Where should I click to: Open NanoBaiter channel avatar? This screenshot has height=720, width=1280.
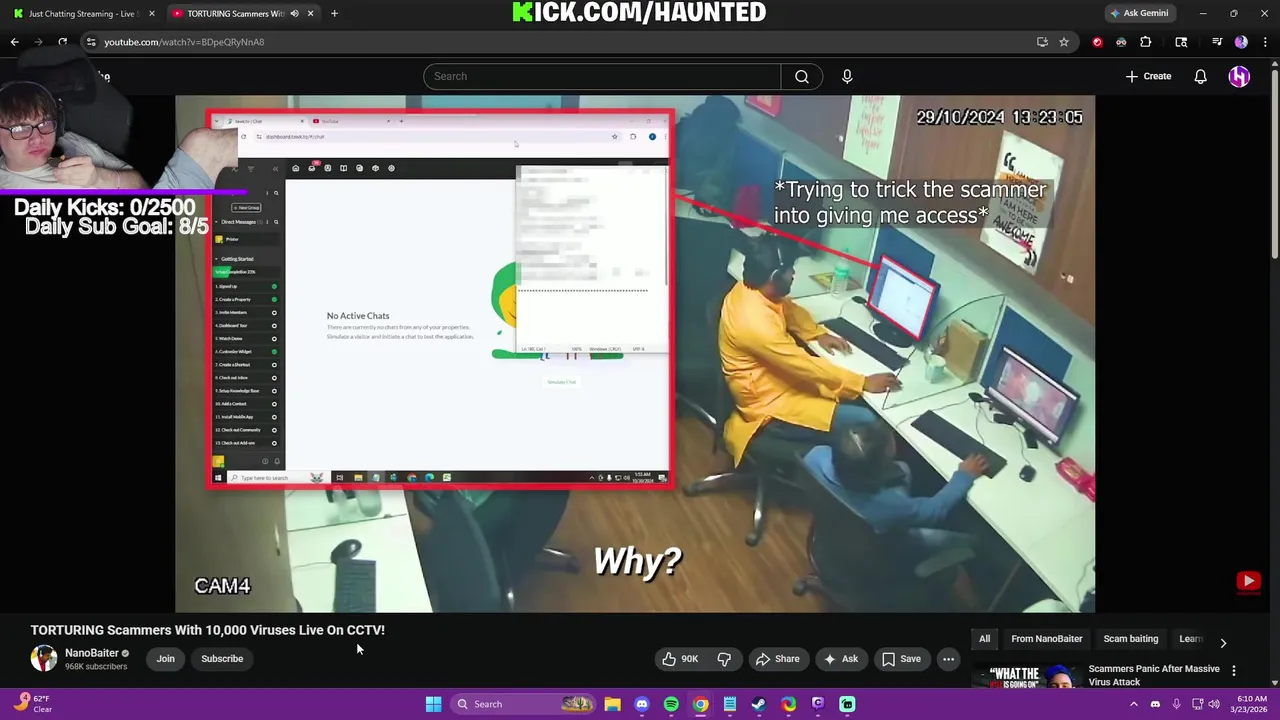click(44, 658)
